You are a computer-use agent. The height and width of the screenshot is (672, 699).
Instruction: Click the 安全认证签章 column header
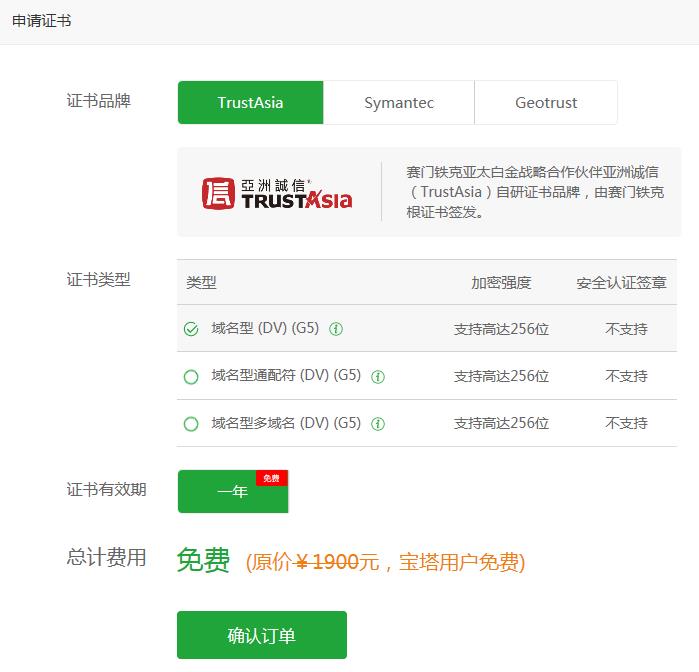click(621, 282)
